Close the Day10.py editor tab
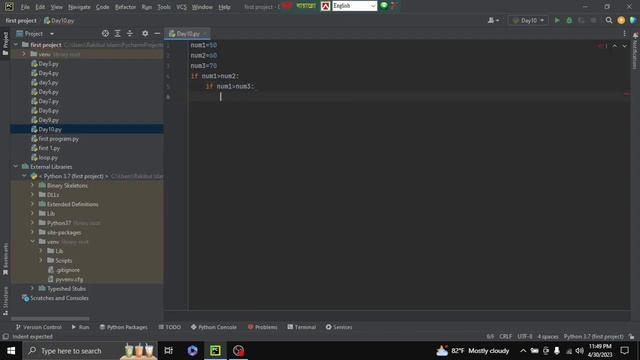Image resolution: width=640 pixels, height=360 pixels. (205, 33)
